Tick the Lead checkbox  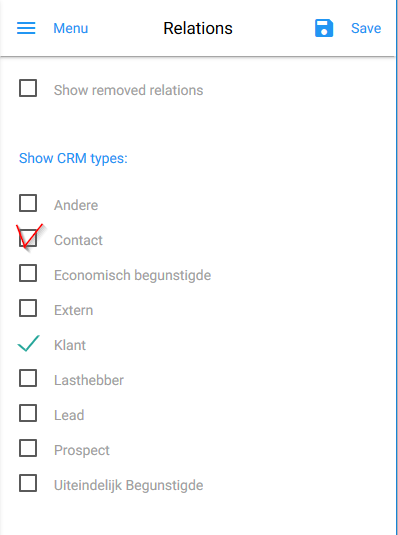pos(28,413)
